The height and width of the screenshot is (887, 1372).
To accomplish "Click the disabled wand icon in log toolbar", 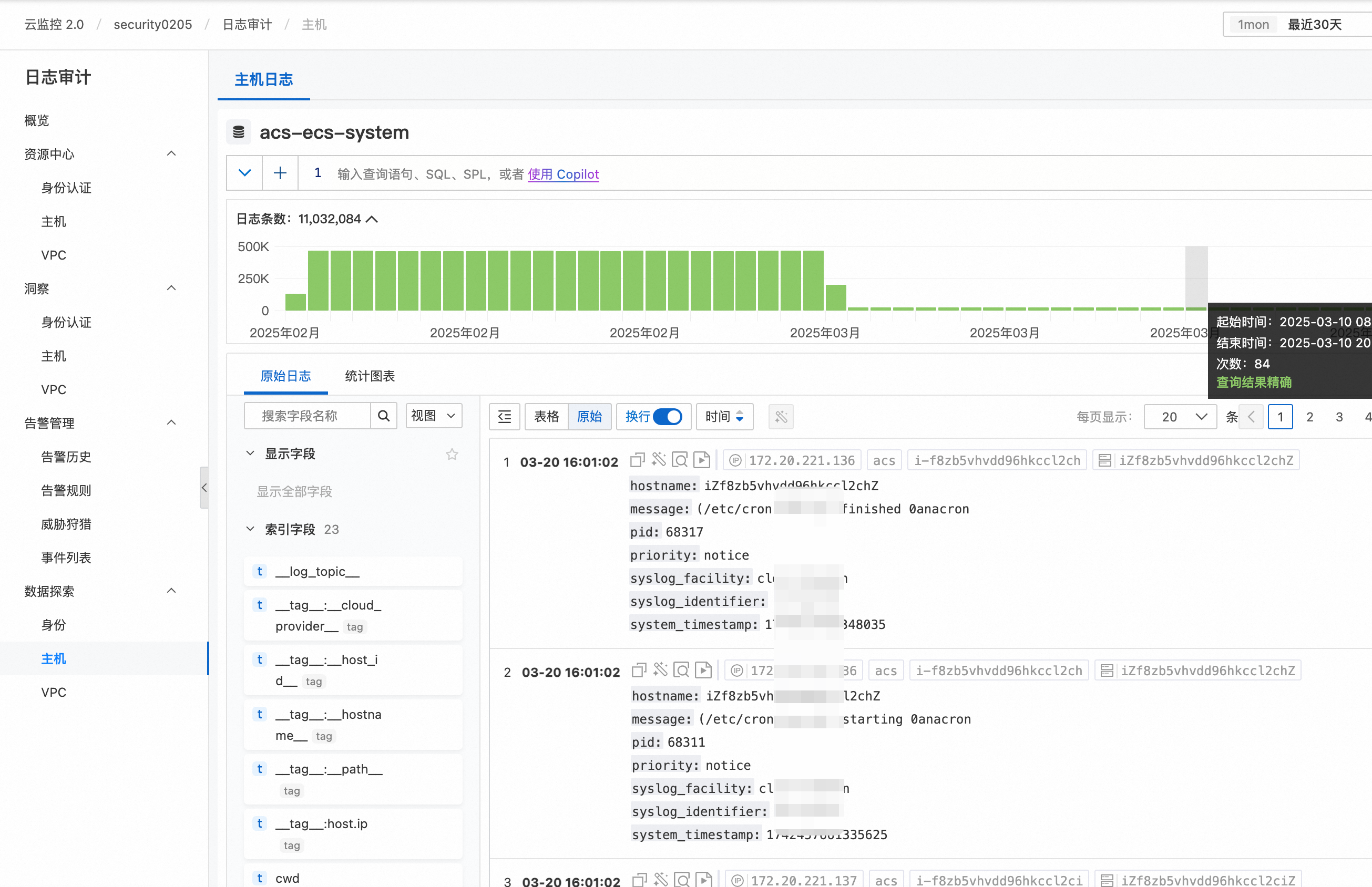I will click(781, 416).
